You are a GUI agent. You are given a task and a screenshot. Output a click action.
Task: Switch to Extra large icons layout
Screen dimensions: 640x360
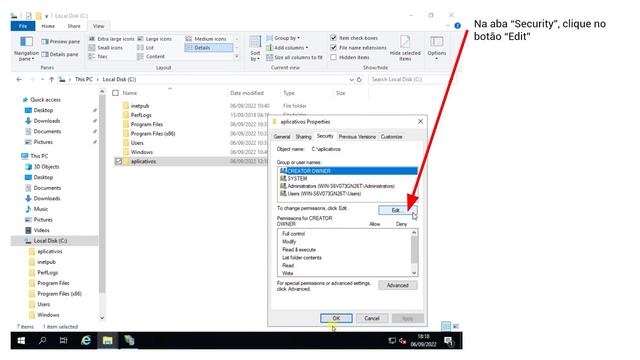111,39
